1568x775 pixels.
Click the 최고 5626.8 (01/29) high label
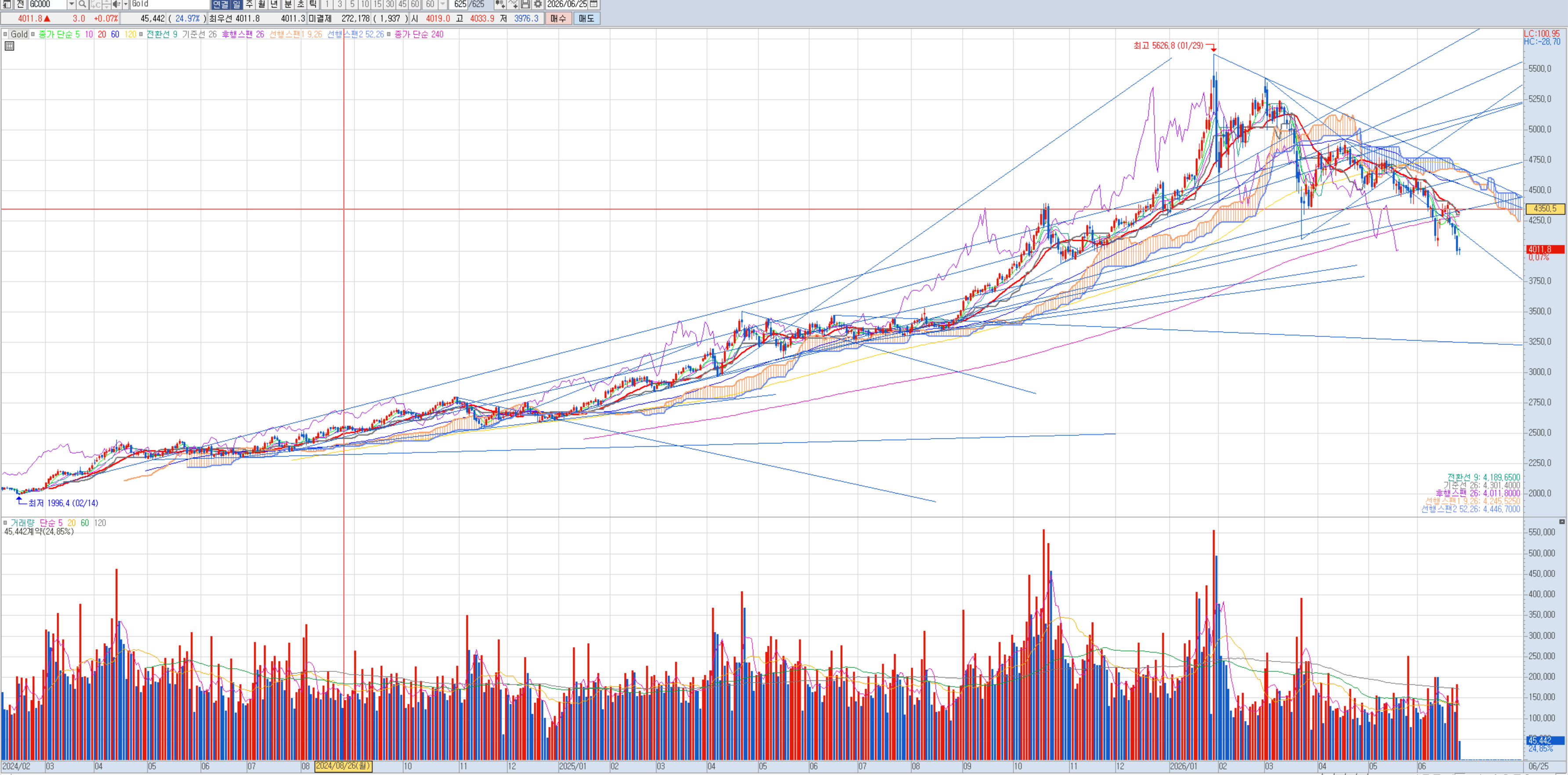1168,46
